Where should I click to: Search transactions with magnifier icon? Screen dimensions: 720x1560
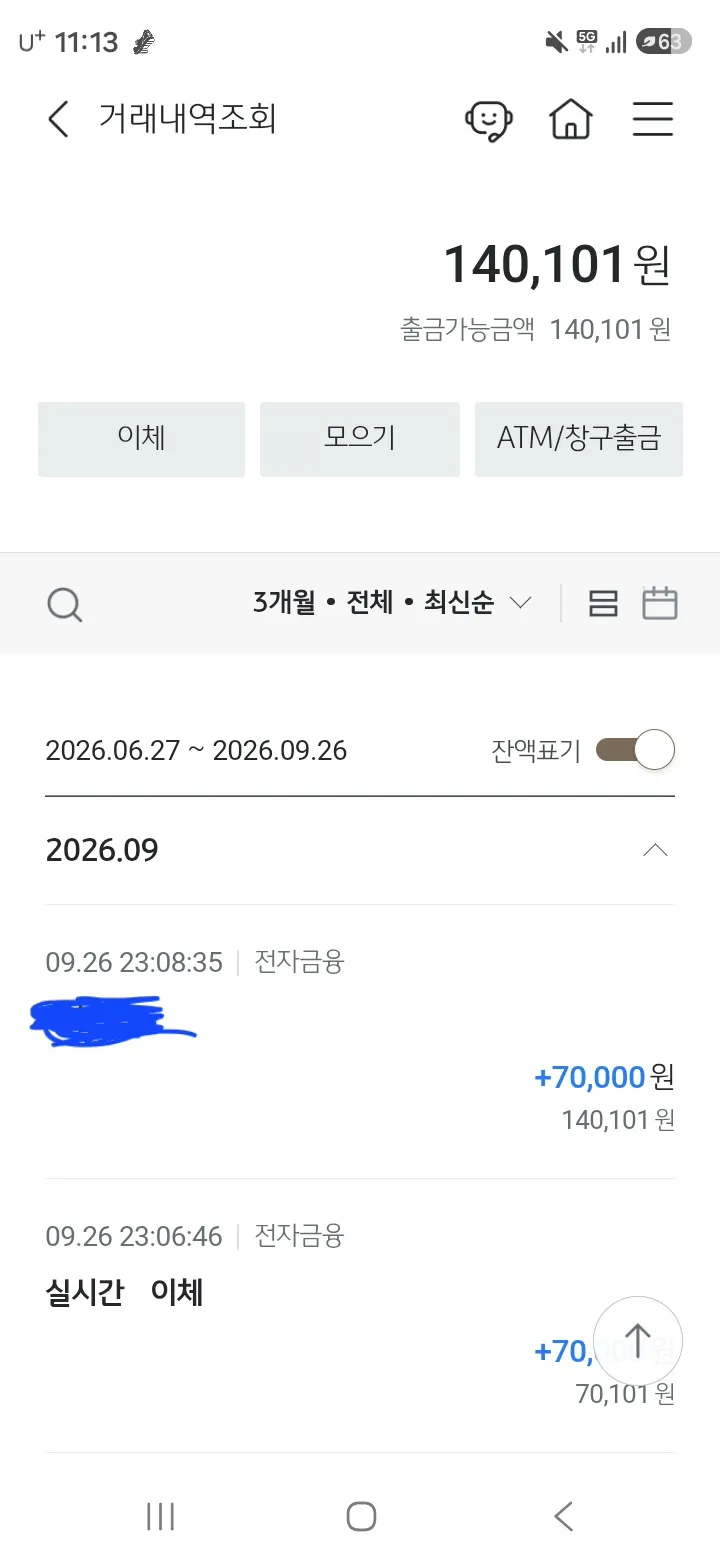coord(65,604)
